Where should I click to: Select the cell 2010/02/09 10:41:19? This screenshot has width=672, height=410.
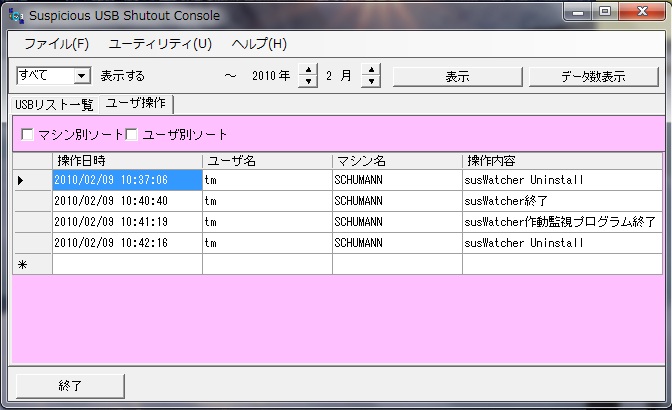(127, 222)
